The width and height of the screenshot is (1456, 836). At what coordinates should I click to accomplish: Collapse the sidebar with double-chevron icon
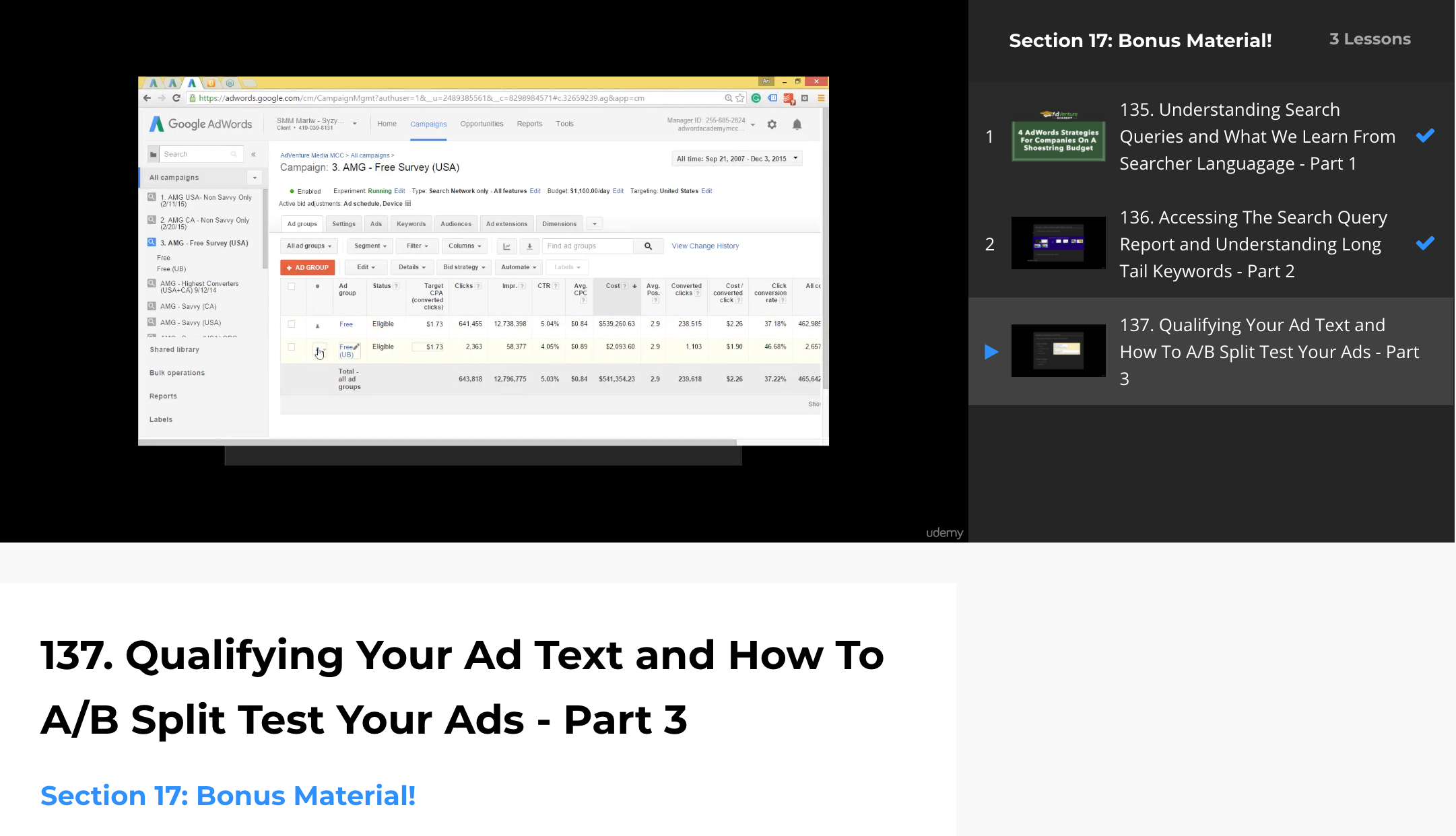coord(254,155)
